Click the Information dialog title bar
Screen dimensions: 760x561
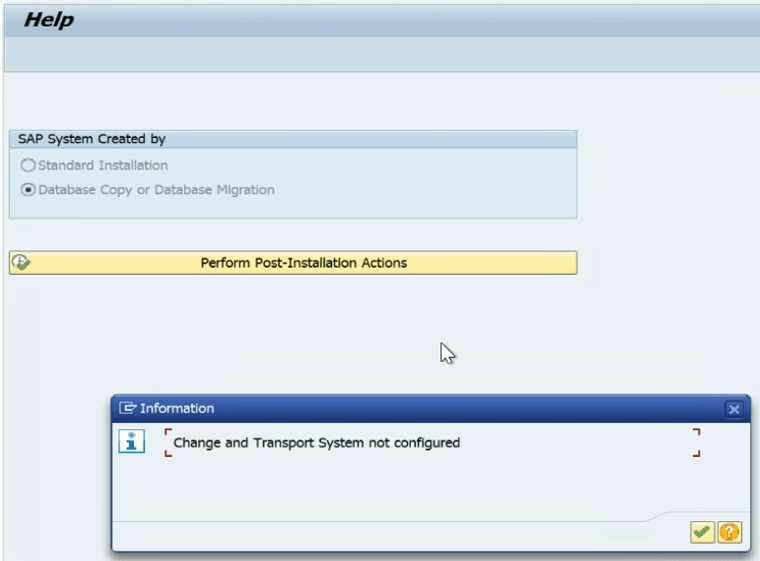point(430,409)
